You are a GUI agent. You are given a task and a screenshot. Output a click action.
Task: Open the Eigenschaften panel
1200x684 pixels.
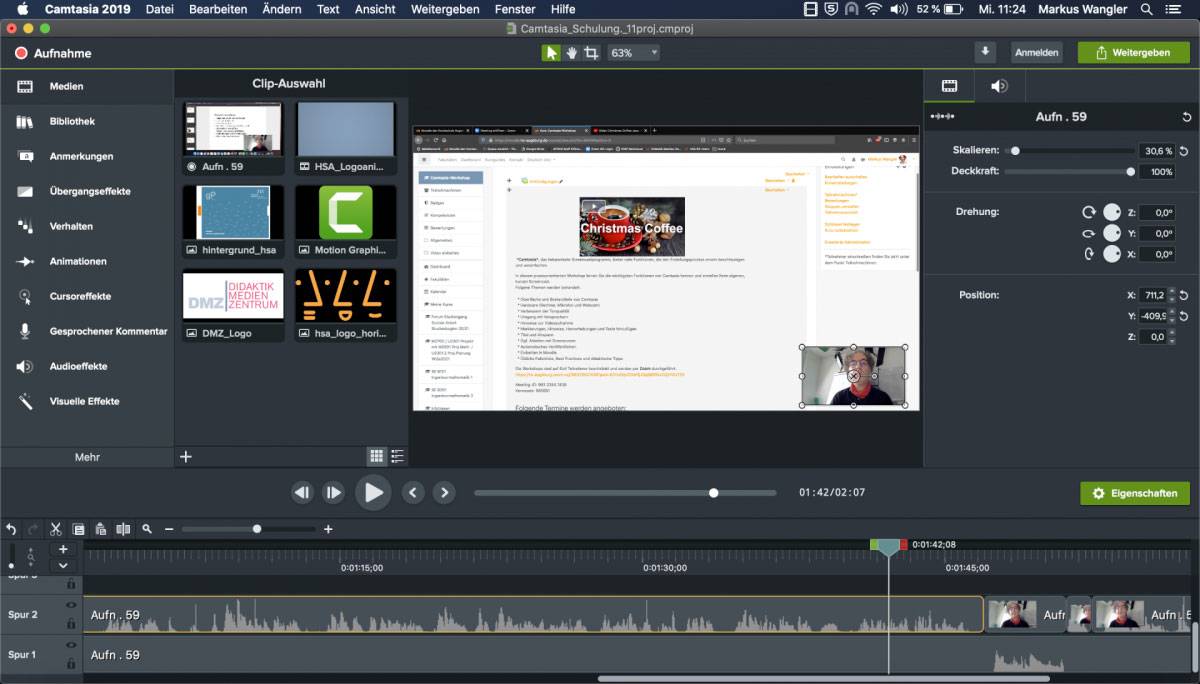click(x=1134, y=492)
